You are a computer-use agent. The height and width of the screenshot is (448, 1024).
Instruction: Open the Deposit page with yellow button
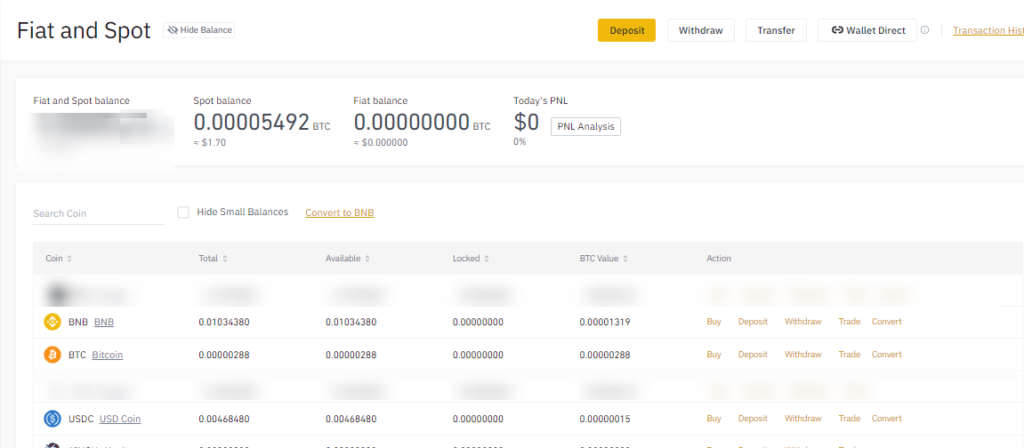click(626, 30)
